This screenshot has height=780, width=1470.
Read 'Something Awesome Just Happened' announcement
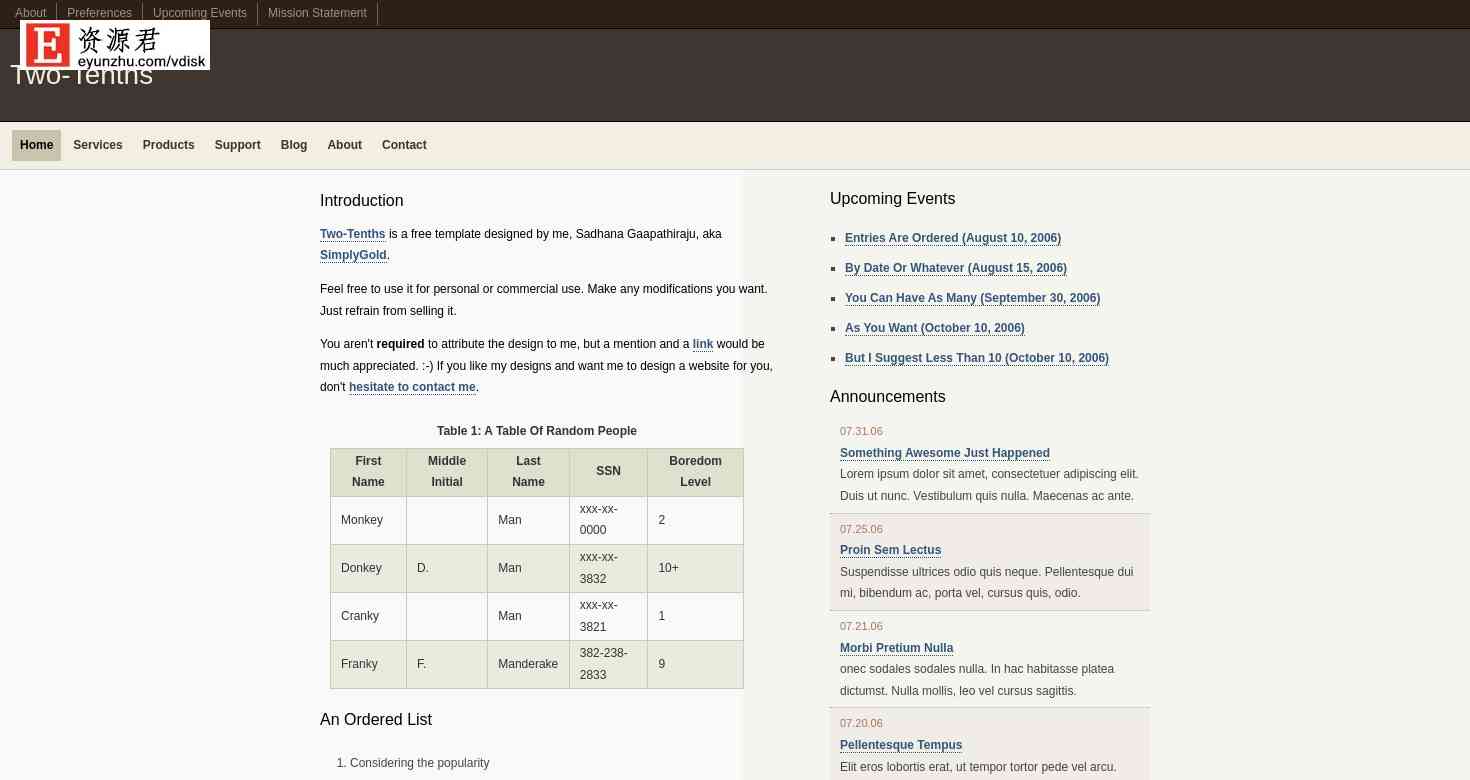[x=945, y=453]
